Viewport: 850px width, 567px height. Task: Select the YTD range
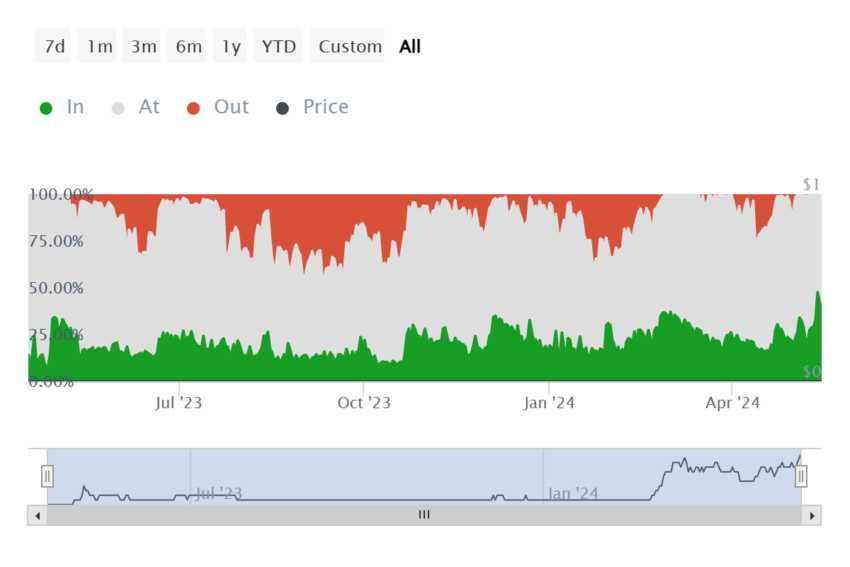pos(279,46)
